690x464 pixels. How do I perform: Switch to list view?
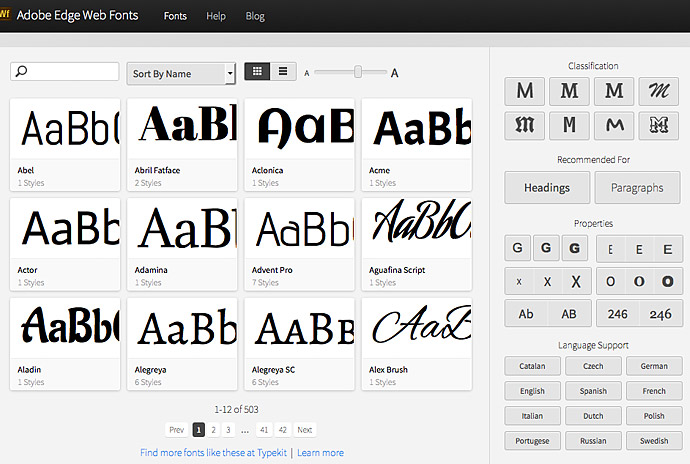283,71
